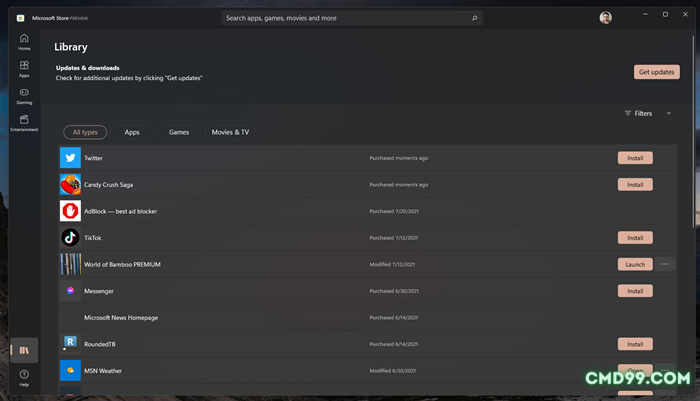Go to the Home sidebar section
700x401 pixels.
[24, 42]
